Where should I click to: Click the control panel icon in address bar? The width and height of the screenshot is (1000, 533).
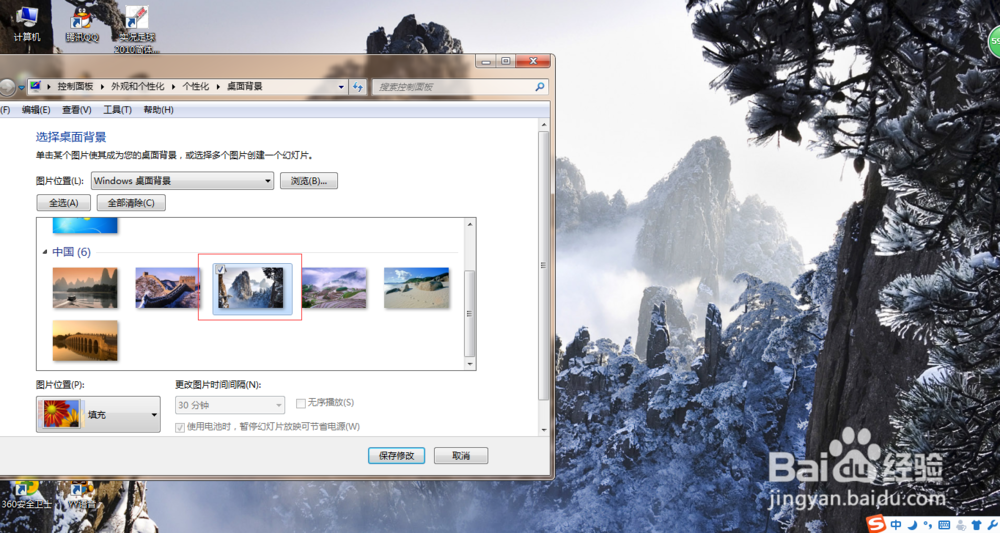tap(36, 86)
